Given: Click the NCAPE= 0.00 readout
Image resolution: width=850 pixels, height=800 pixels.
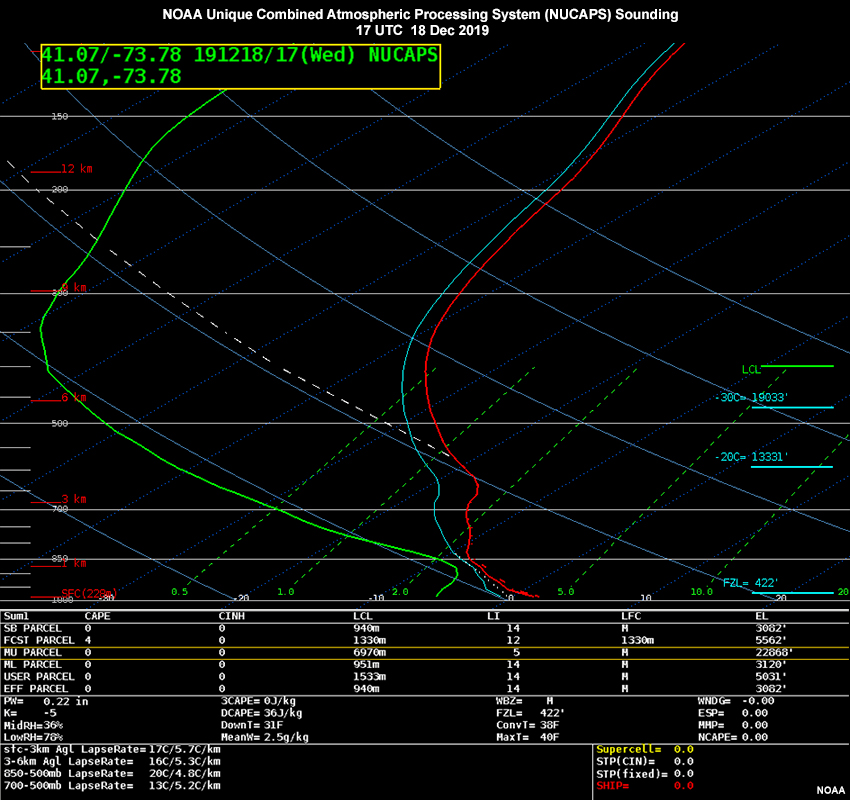Looking at the screenshot, I should (x=733, y=737).
